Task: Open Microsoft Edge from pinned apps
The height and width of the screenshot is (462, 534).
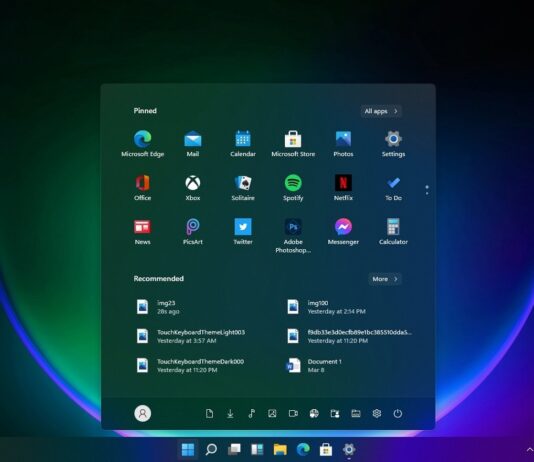Action: click(143, 143)
